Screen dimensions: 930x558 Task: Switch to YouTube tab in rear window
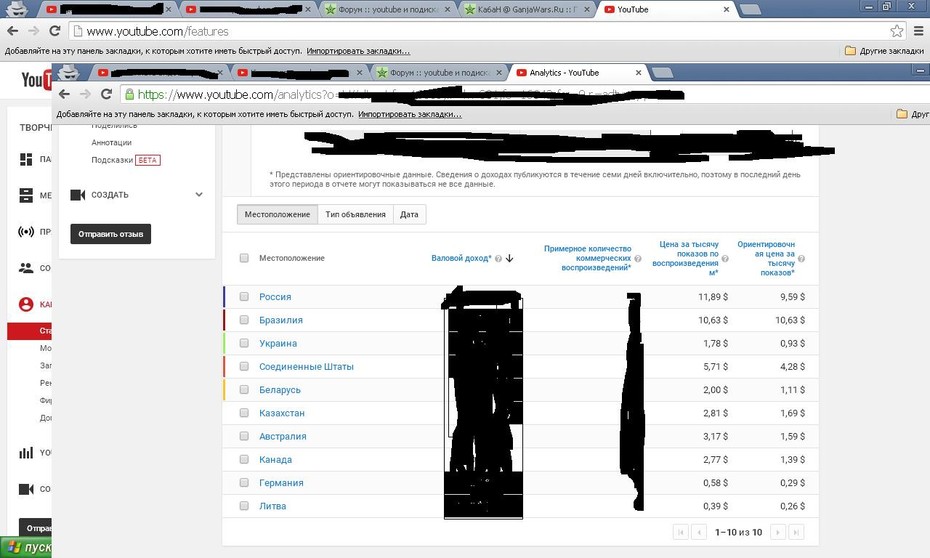pos(665,9)
